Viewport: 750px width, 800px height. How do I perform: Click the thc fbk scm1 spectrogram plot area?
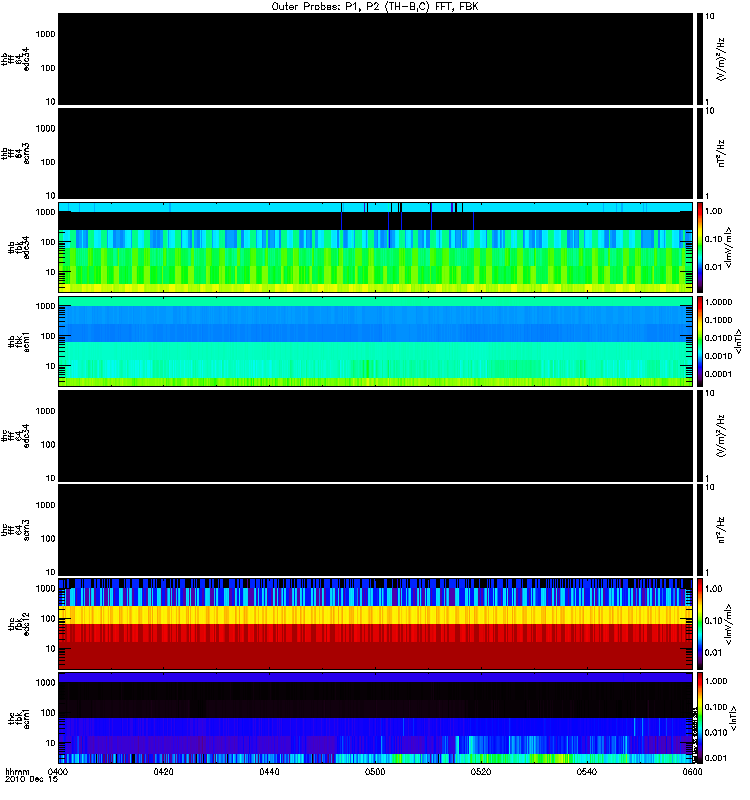click(x=375, y=718)
